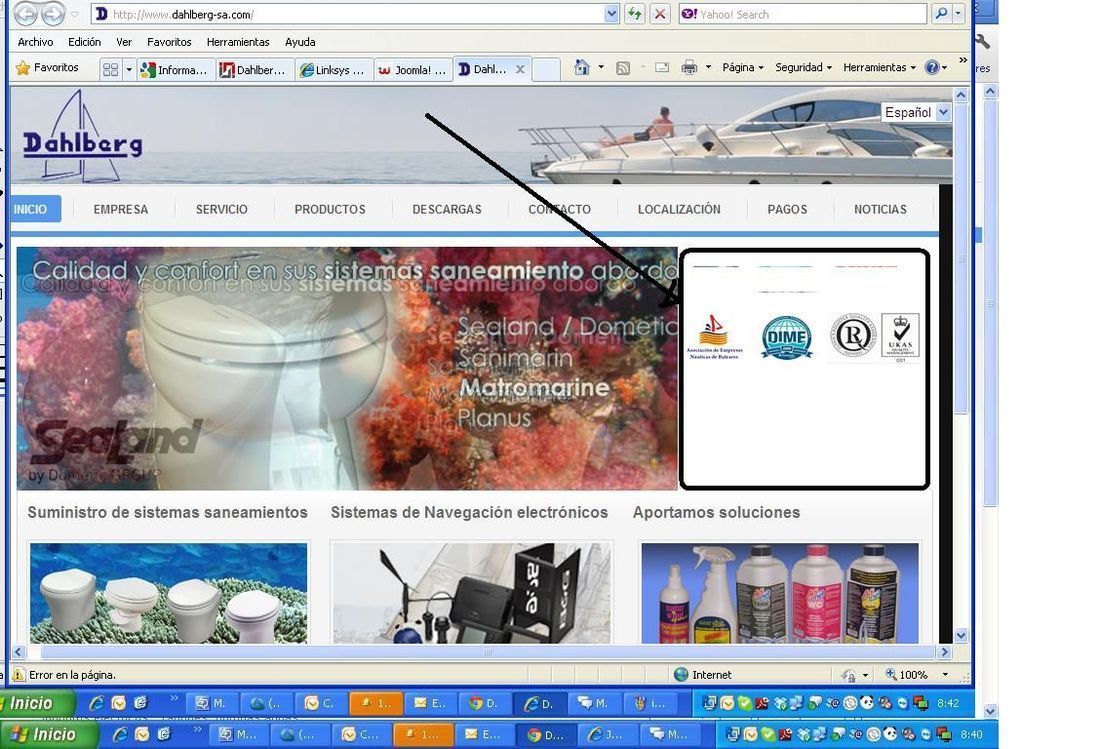Click the address bar showing dahlberg-sa.com

(348, 14)
